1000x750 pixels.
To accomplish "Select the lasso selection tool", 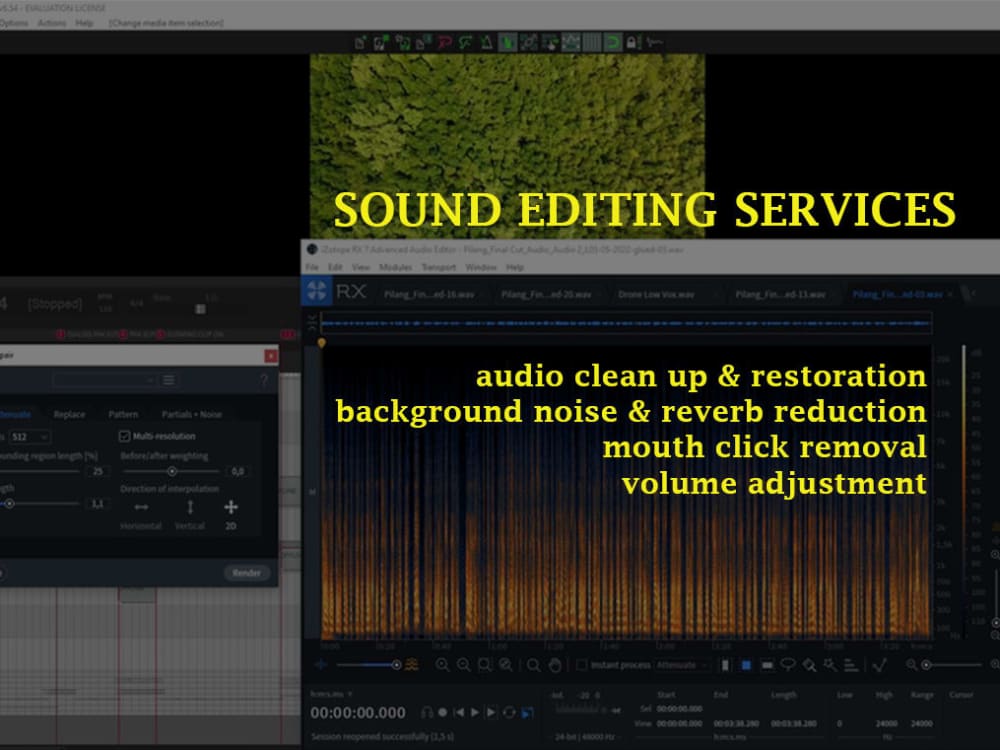I will click(x=788, y=665).
